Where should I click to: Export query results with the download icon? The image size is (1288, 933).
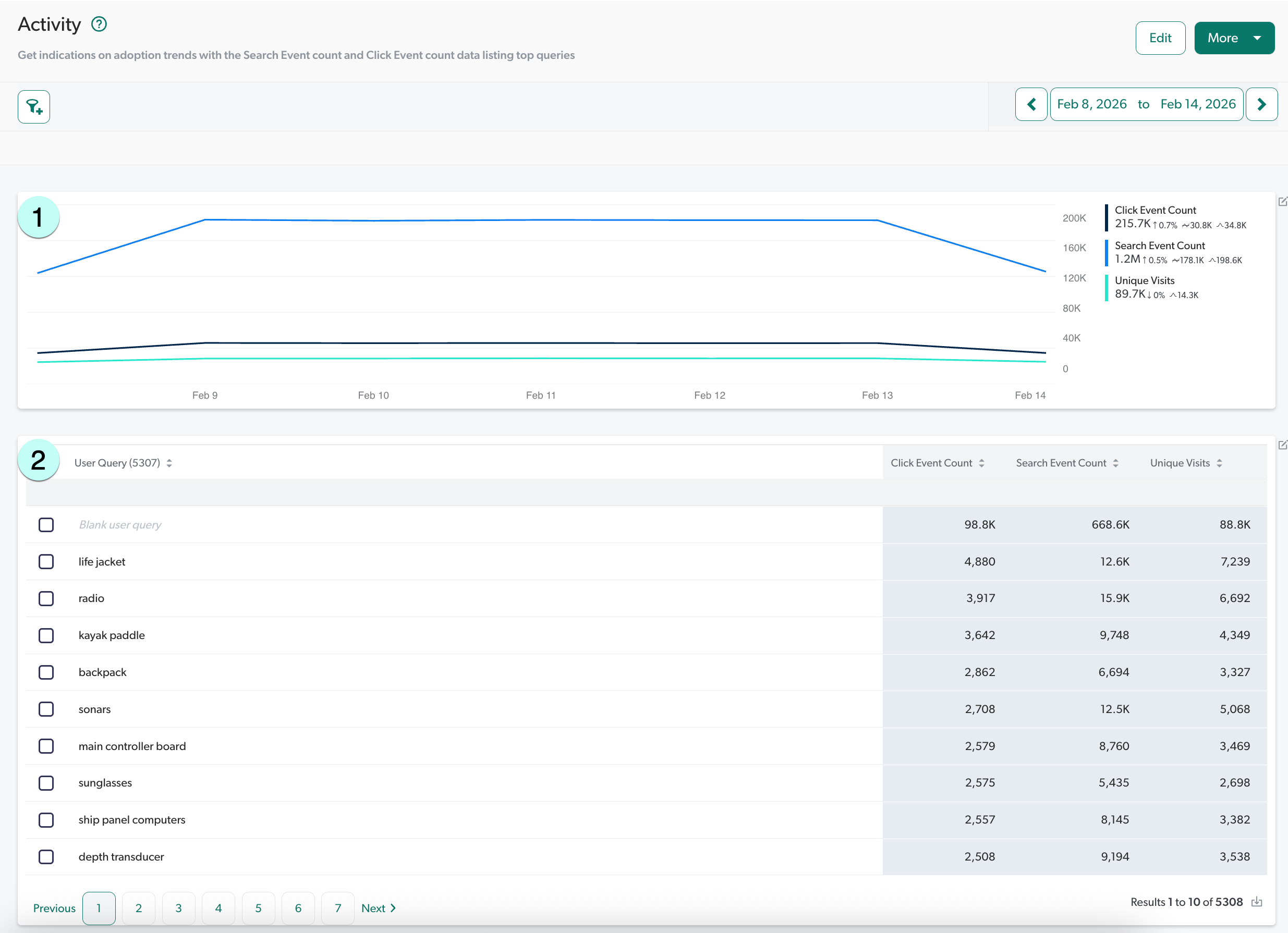click(x=1257, y=902)
